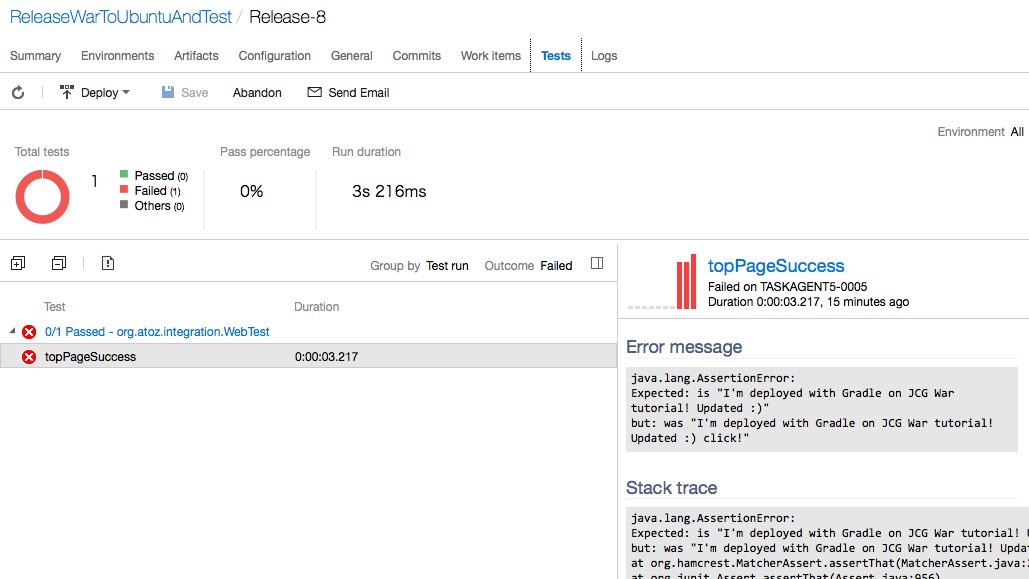Open the Logs tab
This screenshot has height=579, width=1029.
tap(604, 56)
